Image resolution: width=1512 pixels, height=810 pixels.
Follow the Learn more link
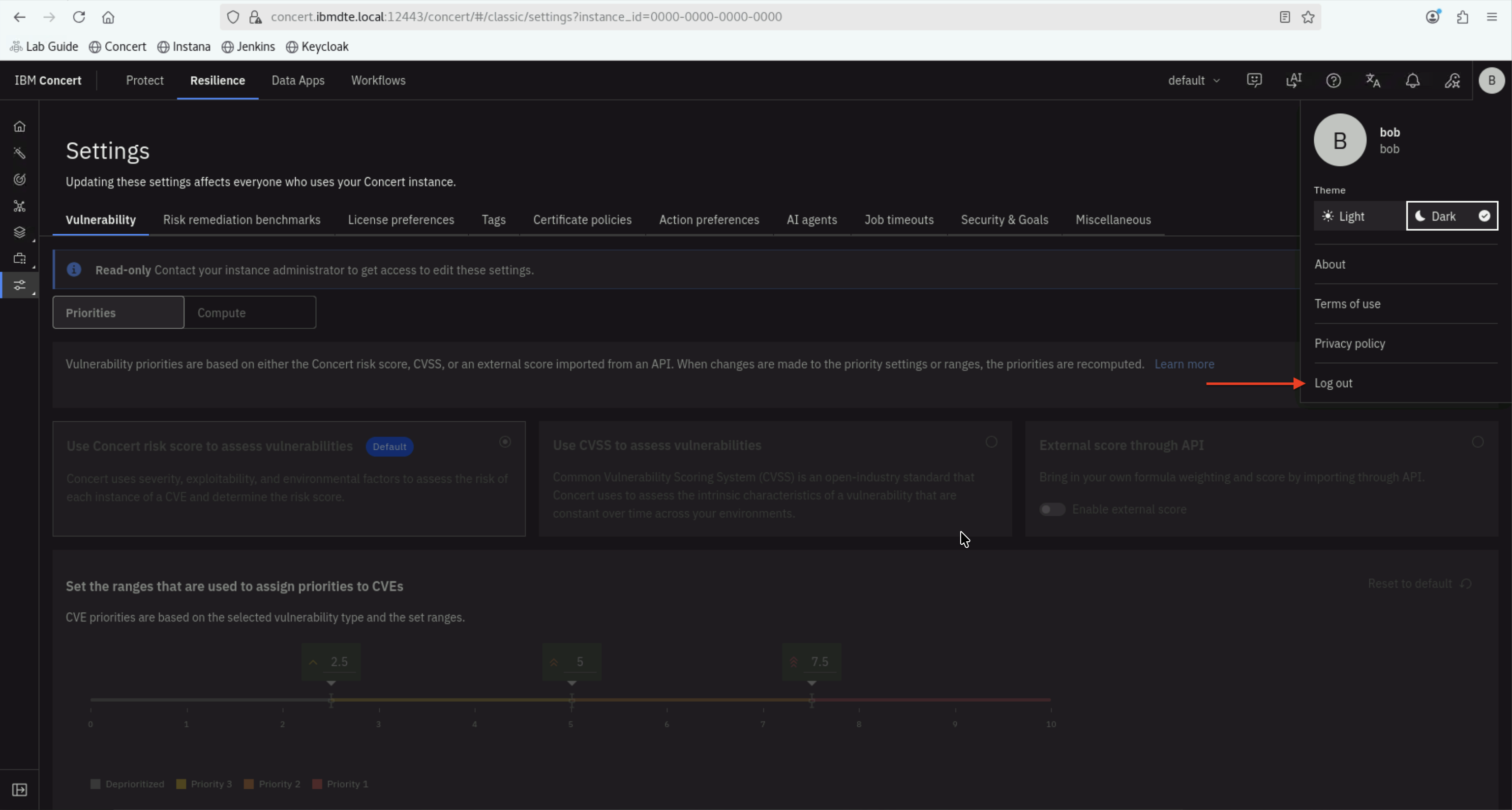coord(1184,364)
